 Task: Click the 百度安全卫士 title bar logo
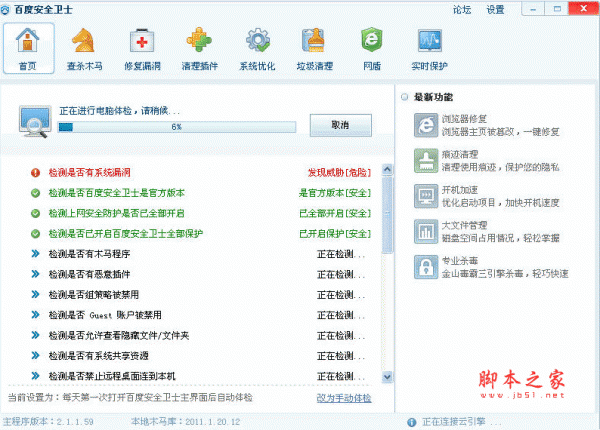[x=5, y=10]
